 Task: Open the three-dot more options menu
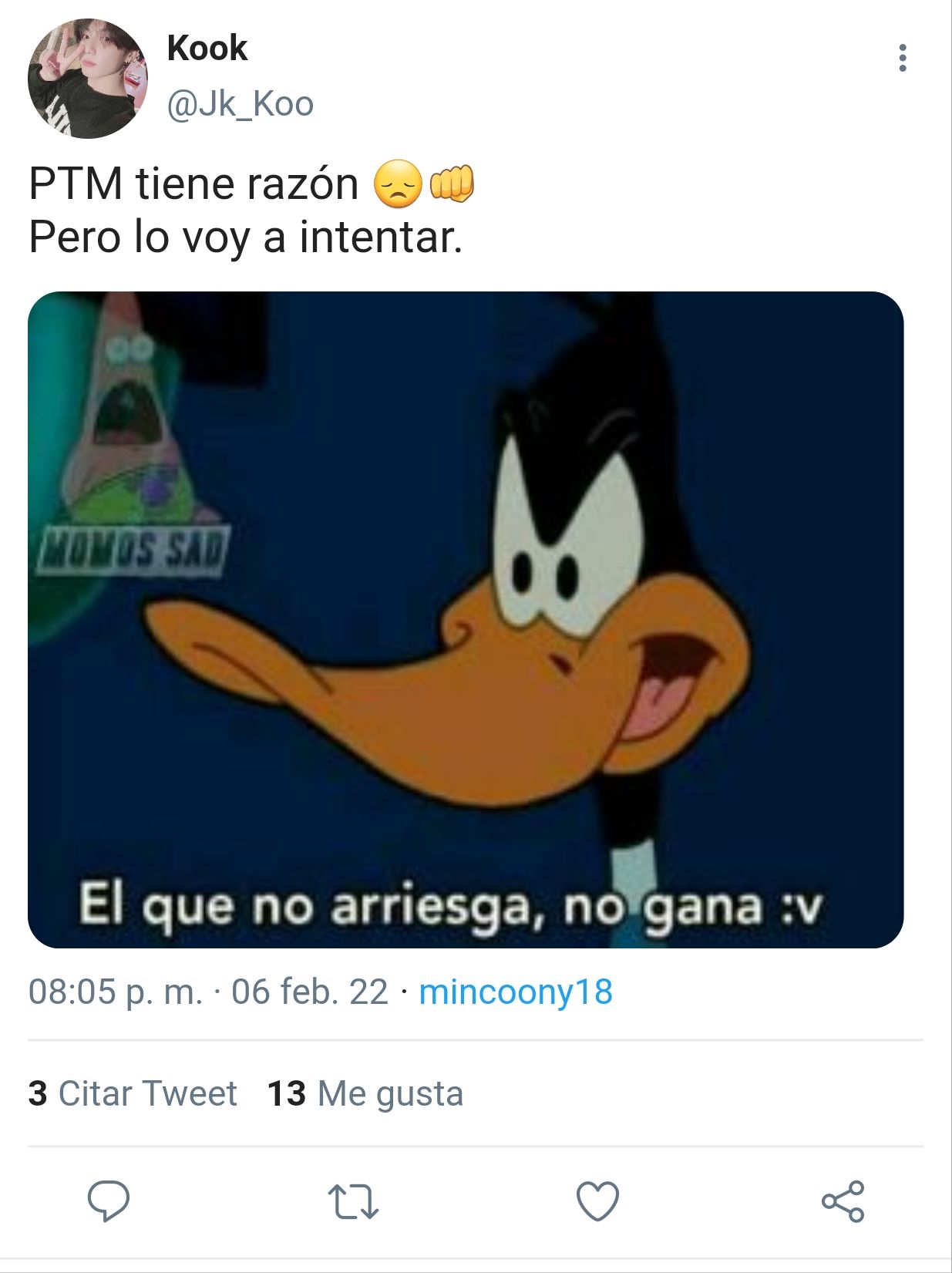tap(902, 58)
